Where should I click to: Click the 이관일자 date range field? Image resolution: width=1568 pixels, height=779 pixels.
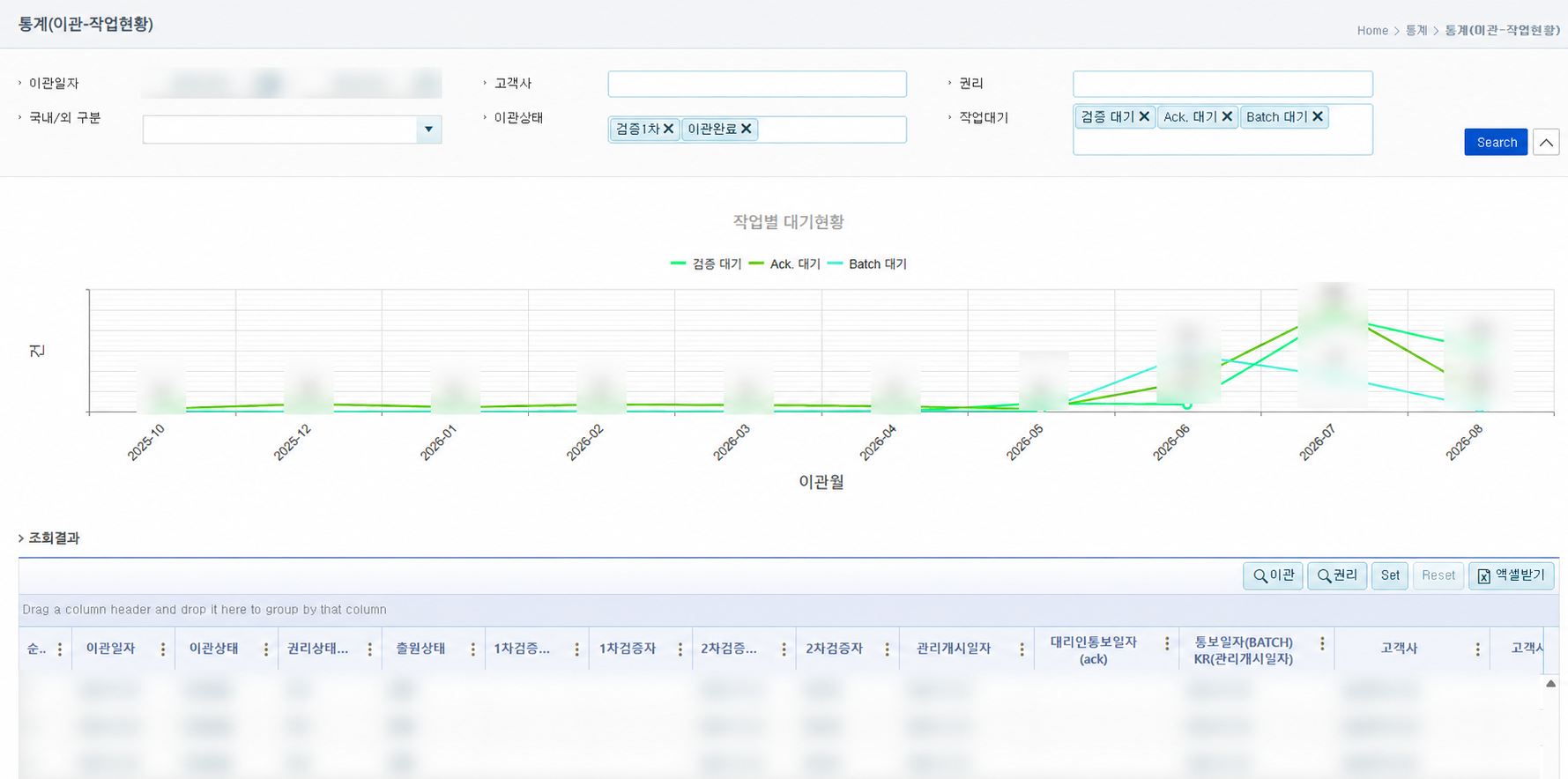(292, 84)
